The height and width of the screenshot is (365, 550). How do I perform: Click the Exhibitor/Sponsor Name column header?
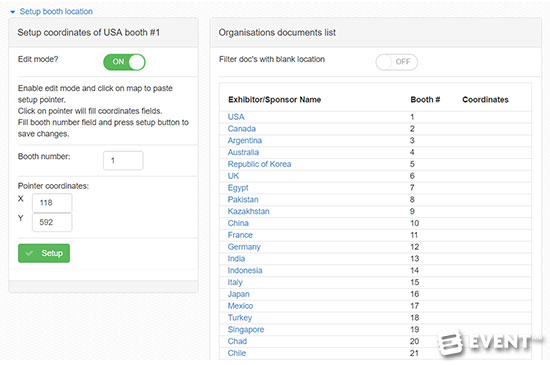coord(275,100)
